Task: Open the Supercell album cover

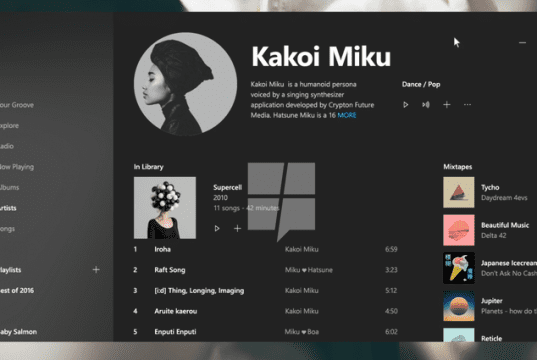Action: [165, 208]
